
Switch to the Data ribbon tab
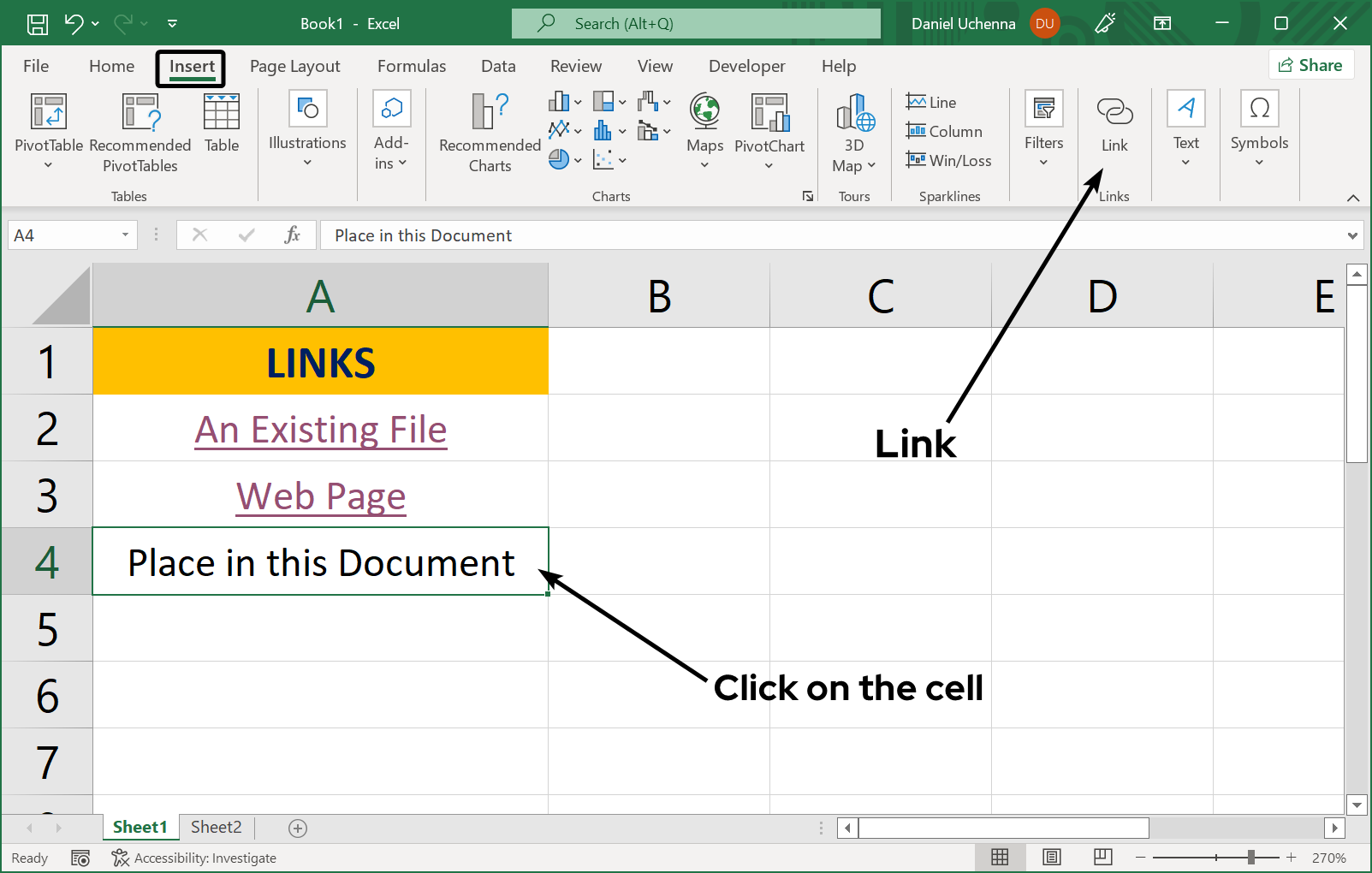click(497, 66)
